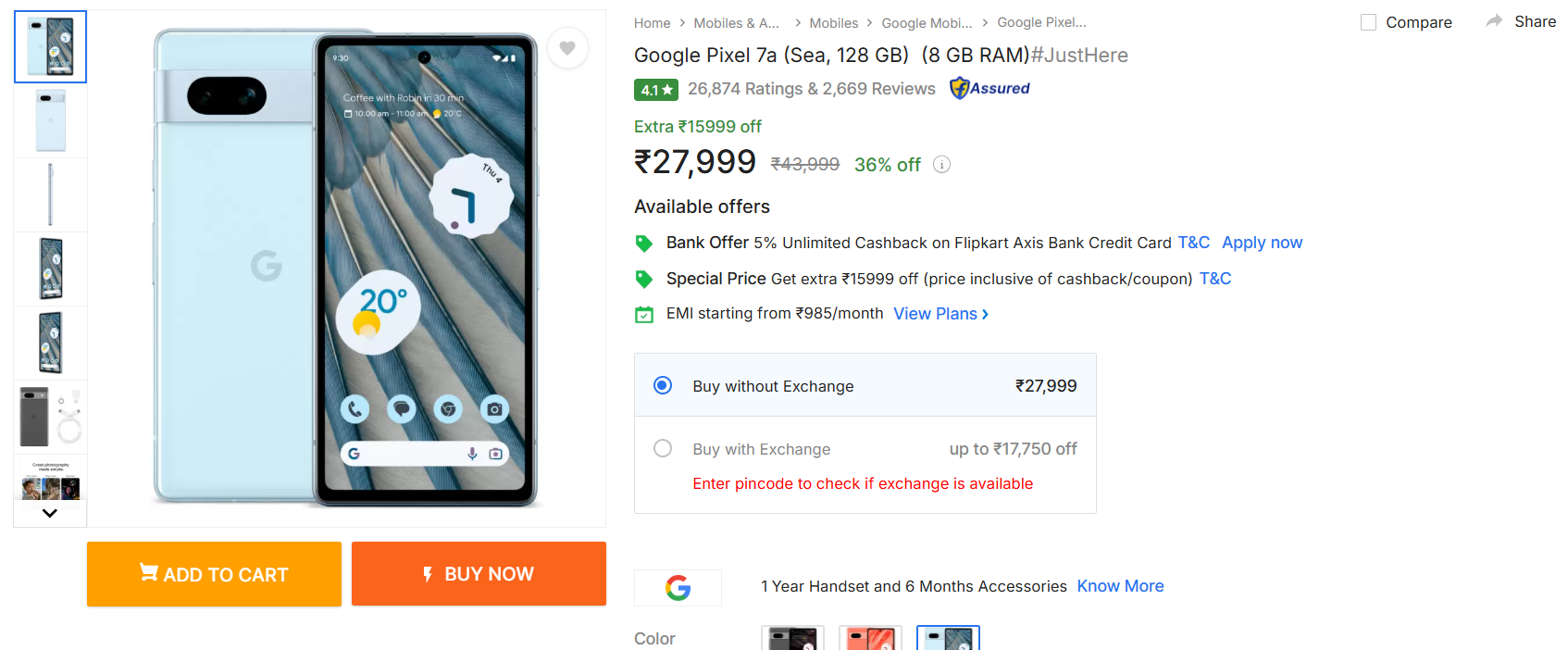Click the price info circle icon
Viewport: 1568px width, 650px height.
[941, 165]
